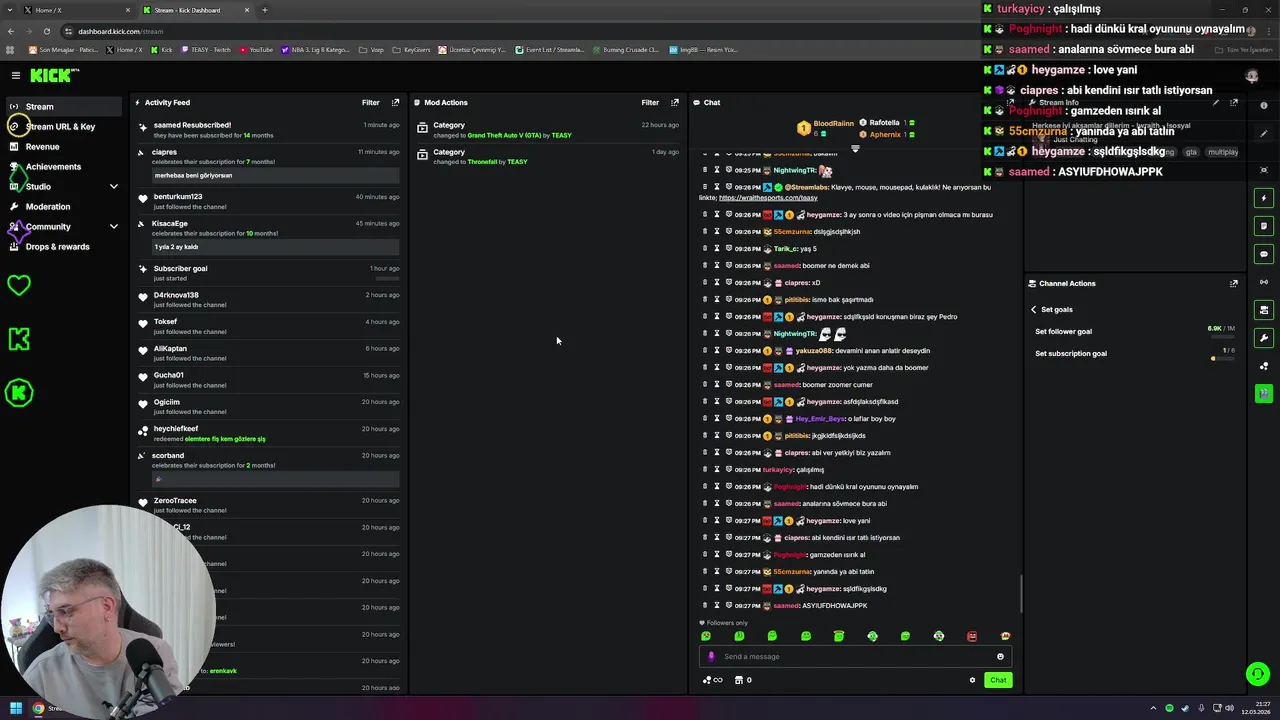Collapse chat with the arrow under pinned users
Viewport: 1280px width, 720px height.
[x=855, y=149]
